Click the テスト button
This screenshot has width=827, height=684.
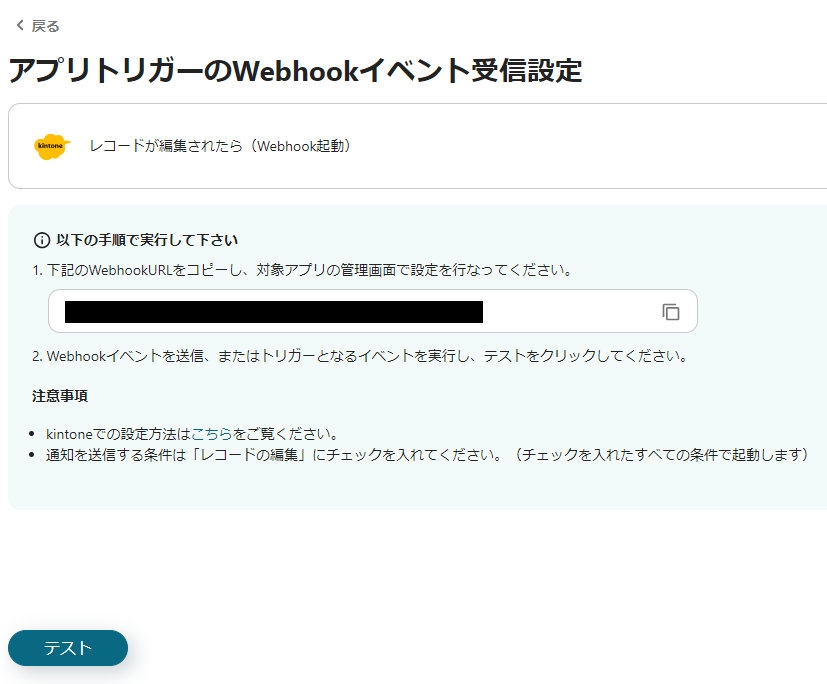67,648
